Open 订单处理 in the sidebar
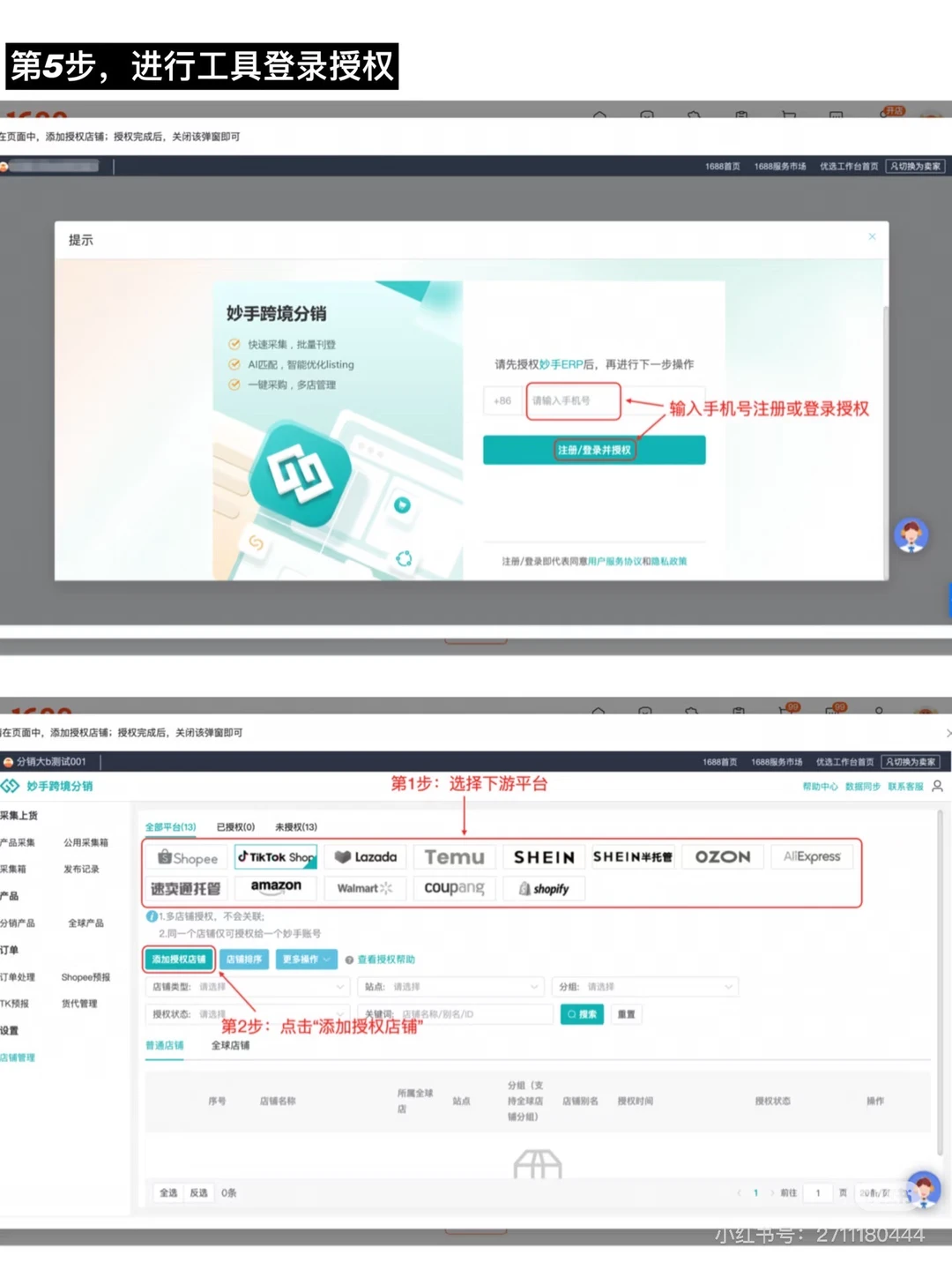This screenshot has height=1270, width=952. [17, 977]
